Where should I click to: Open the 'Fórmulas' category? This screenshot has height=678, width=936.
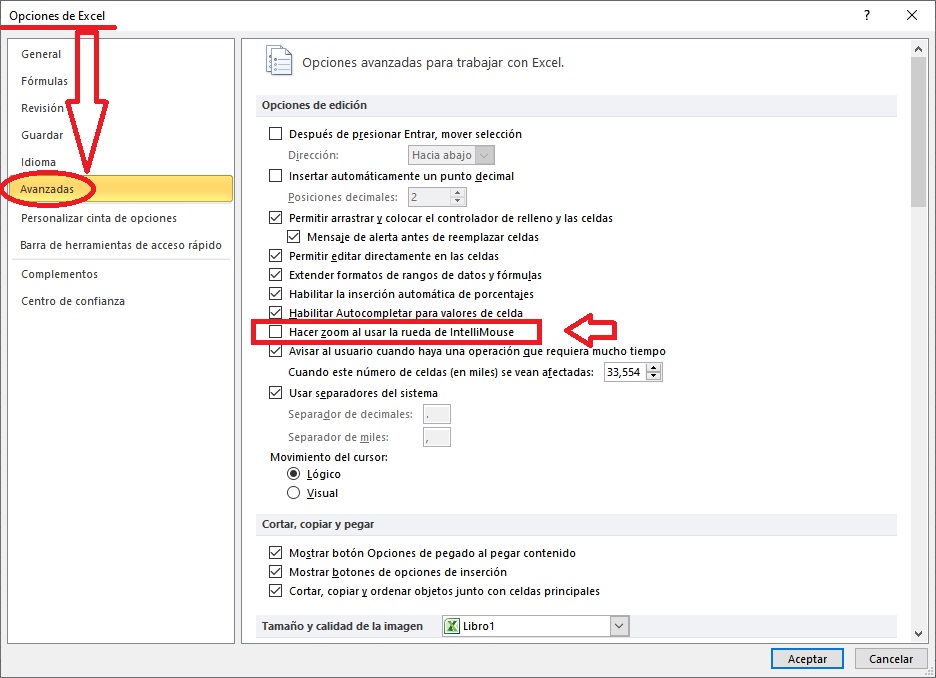(45, 81)
